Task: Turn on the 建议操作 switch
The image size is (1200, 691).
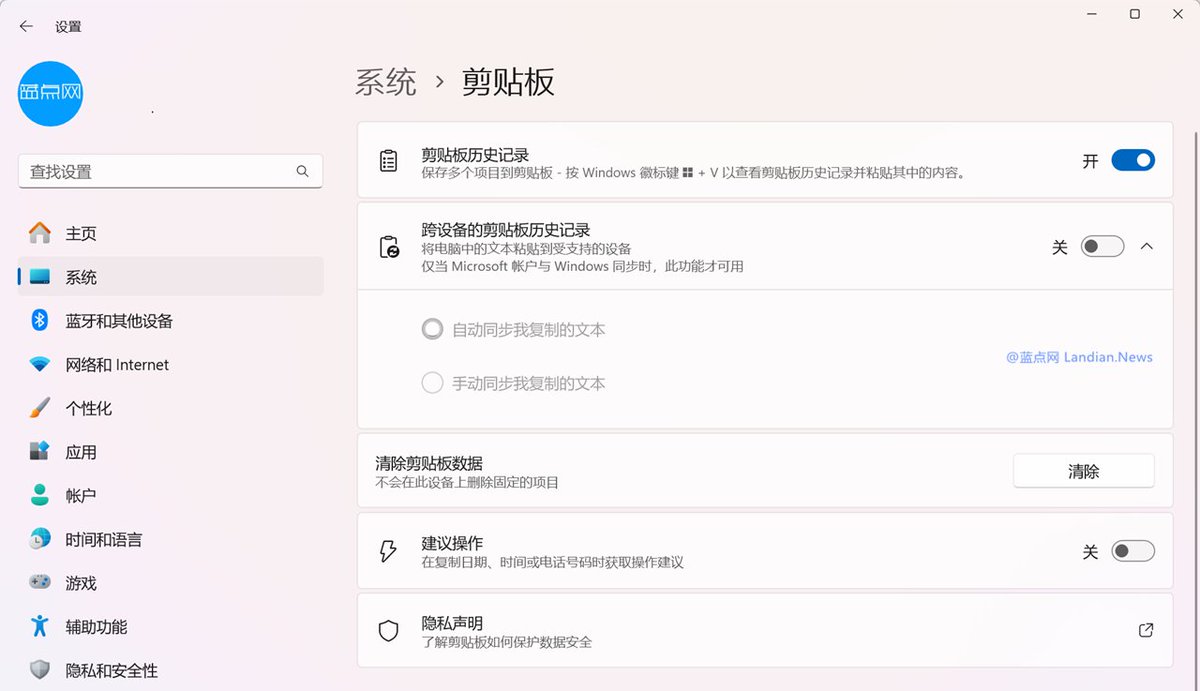Action: [1132, 550]
